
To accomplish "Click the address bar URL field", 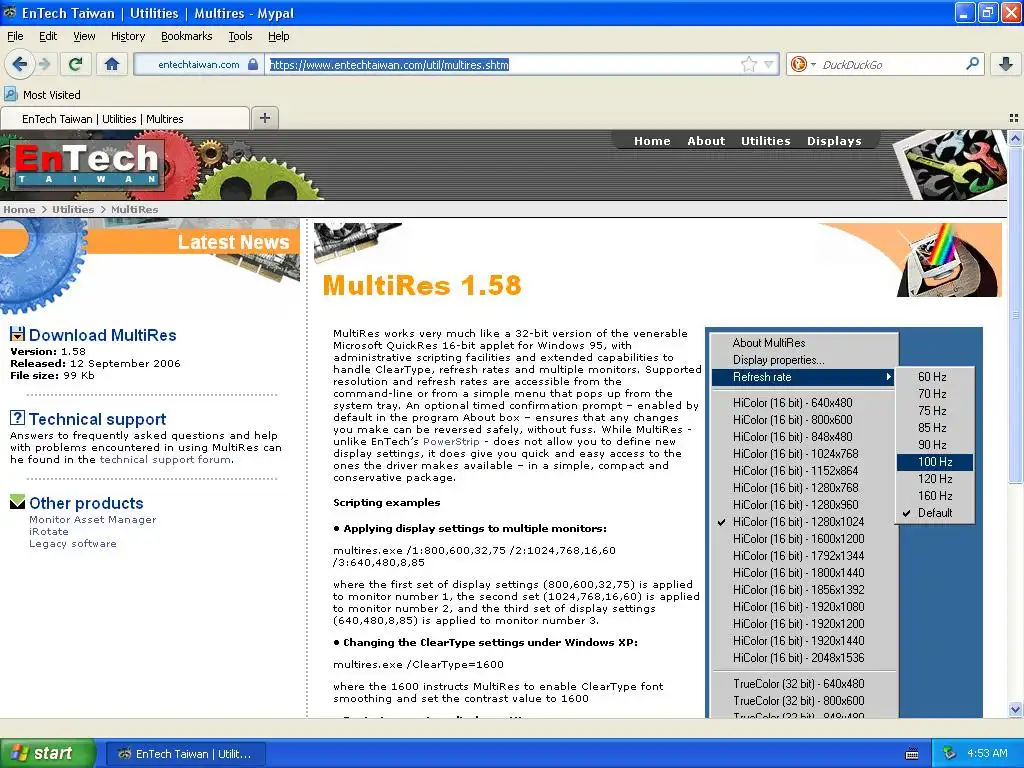I will (x=503, y=65).
